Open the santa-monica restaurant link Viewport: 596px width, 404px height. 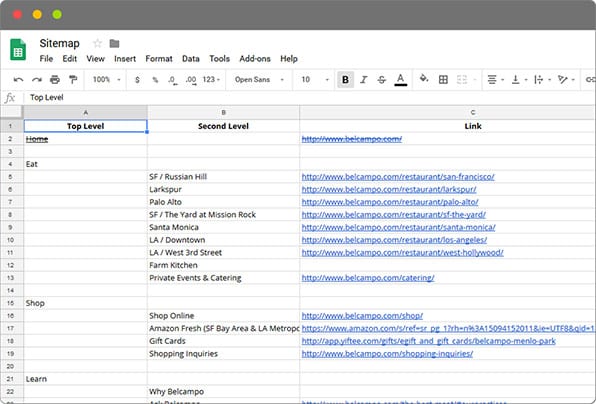(399, 227)
